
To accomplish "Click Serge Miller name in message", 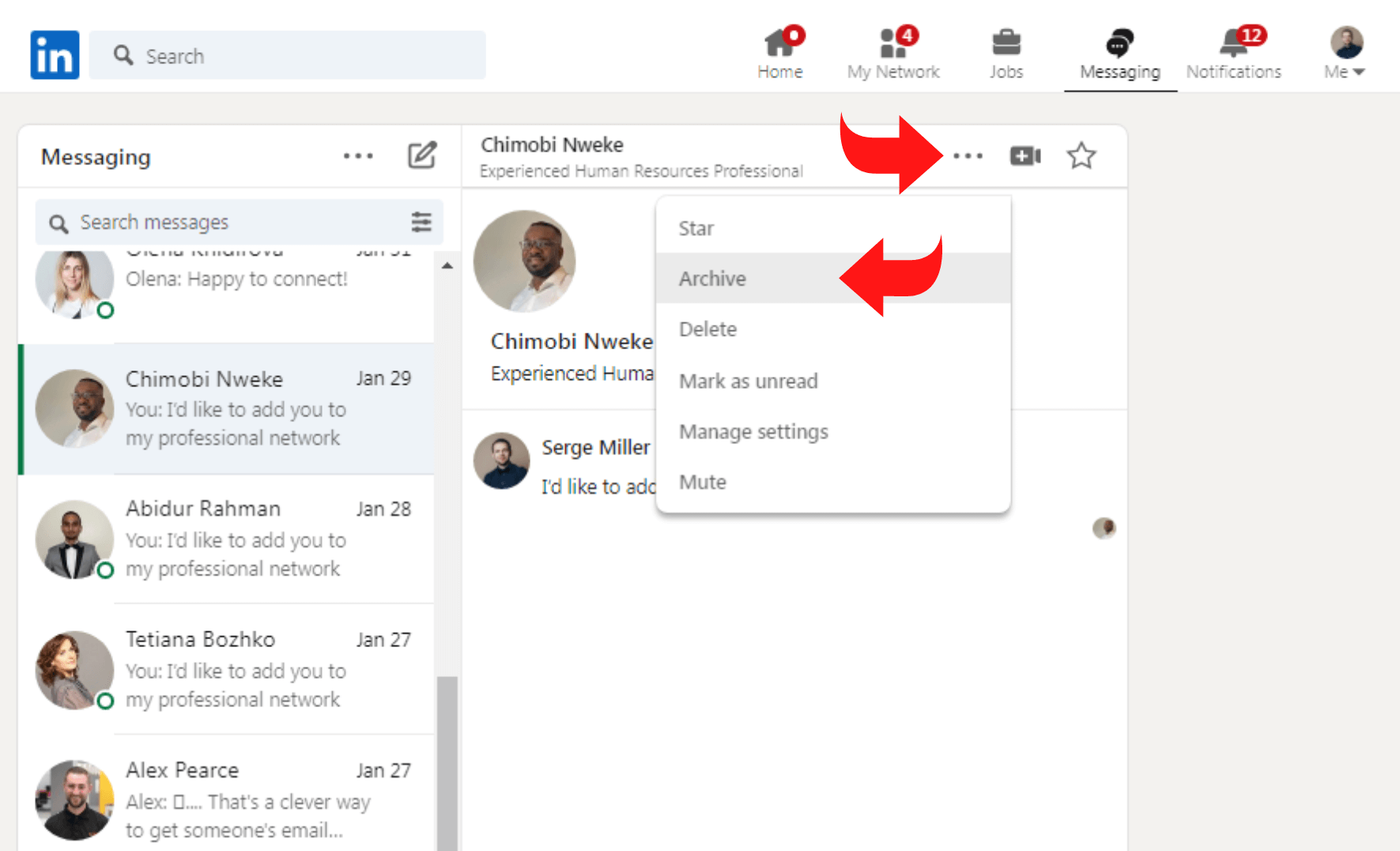I will click(x=595, y=447).
